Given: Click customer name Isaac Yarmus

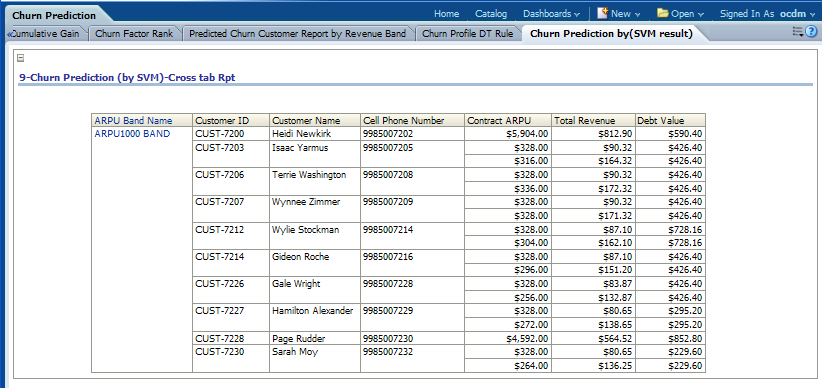Looking at the screenshot, I should [x=300, y=147].
